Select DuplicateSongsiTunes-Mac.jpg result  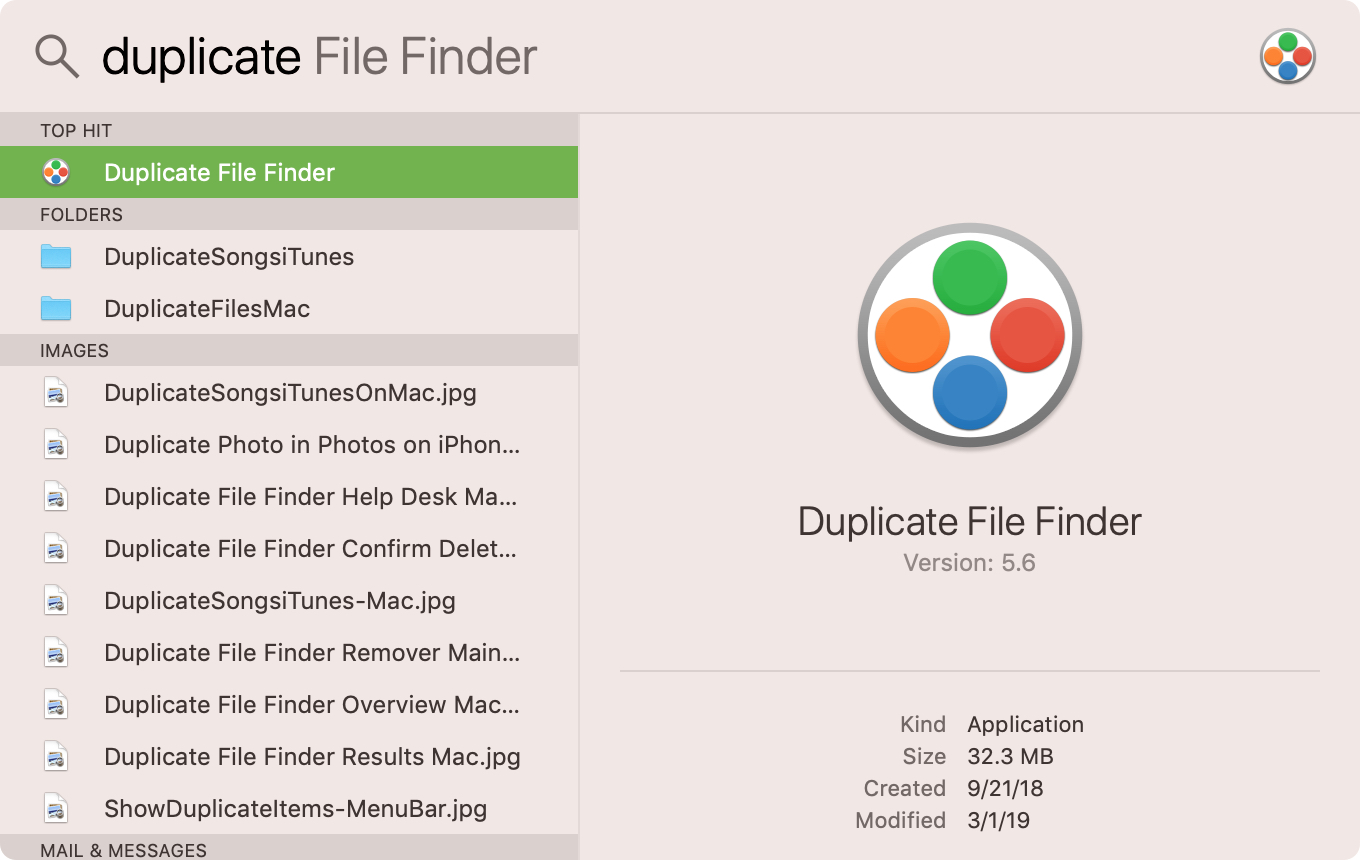pos(289,601)
